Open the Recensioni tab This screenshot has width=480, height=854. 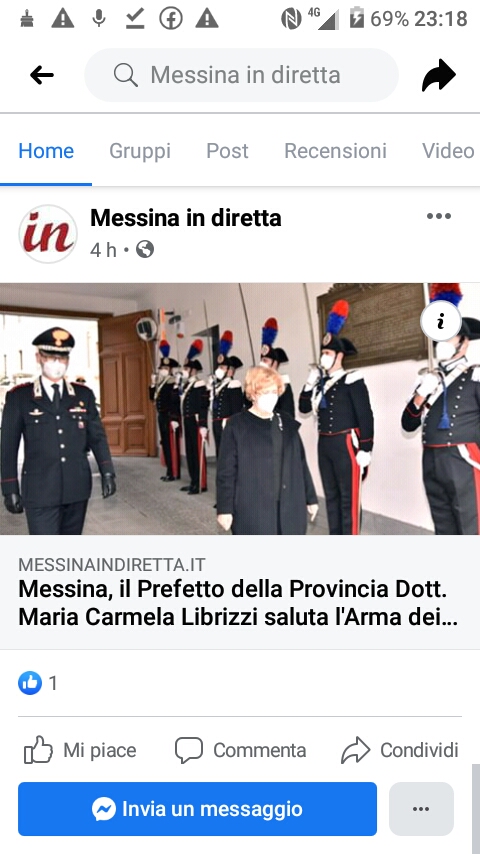point(336,151)
